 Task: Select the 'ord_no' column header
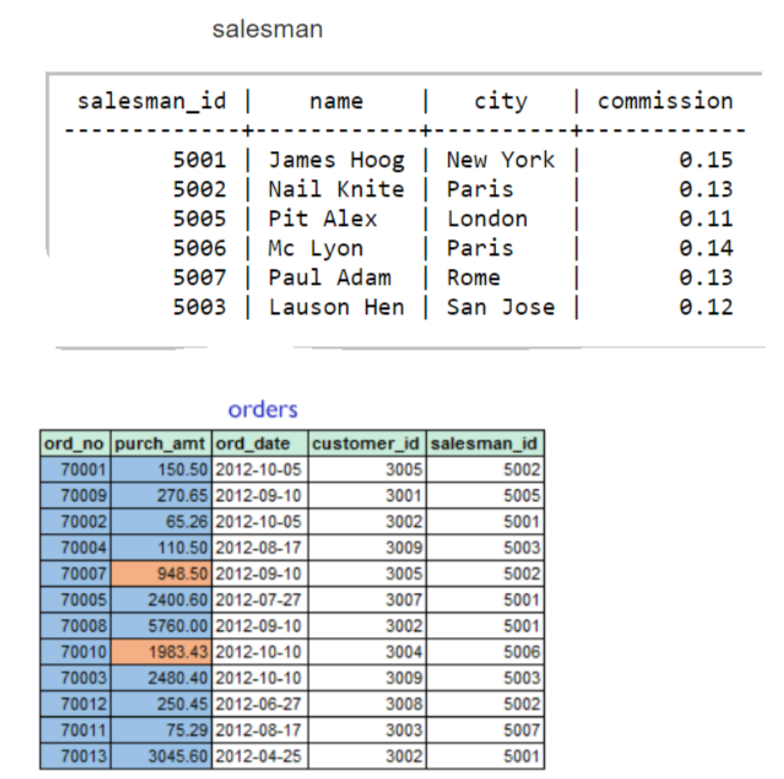(74, 444)
